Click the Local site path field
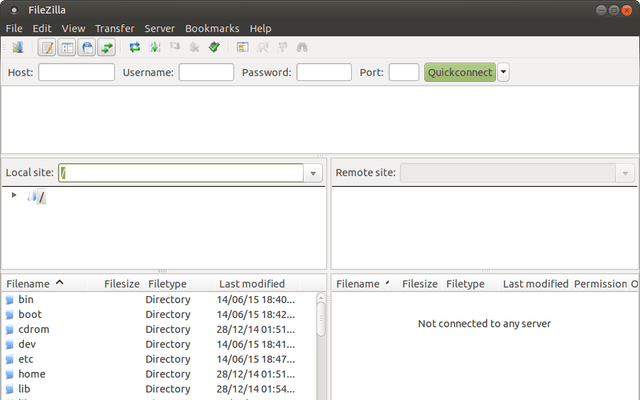 [181, 173]
